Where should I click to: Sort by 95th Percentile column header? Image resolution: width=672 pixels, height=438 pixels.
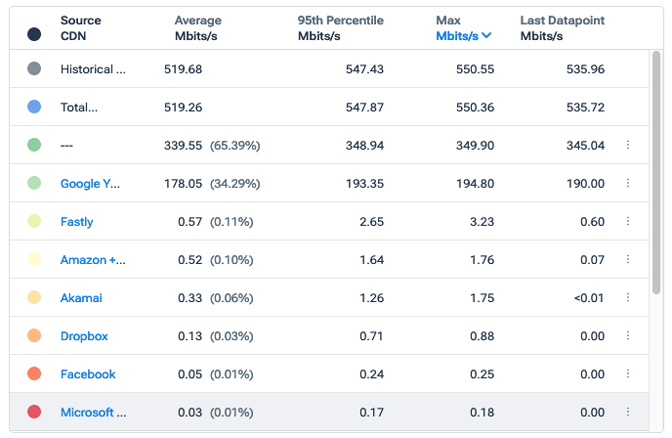pos(340,28)
